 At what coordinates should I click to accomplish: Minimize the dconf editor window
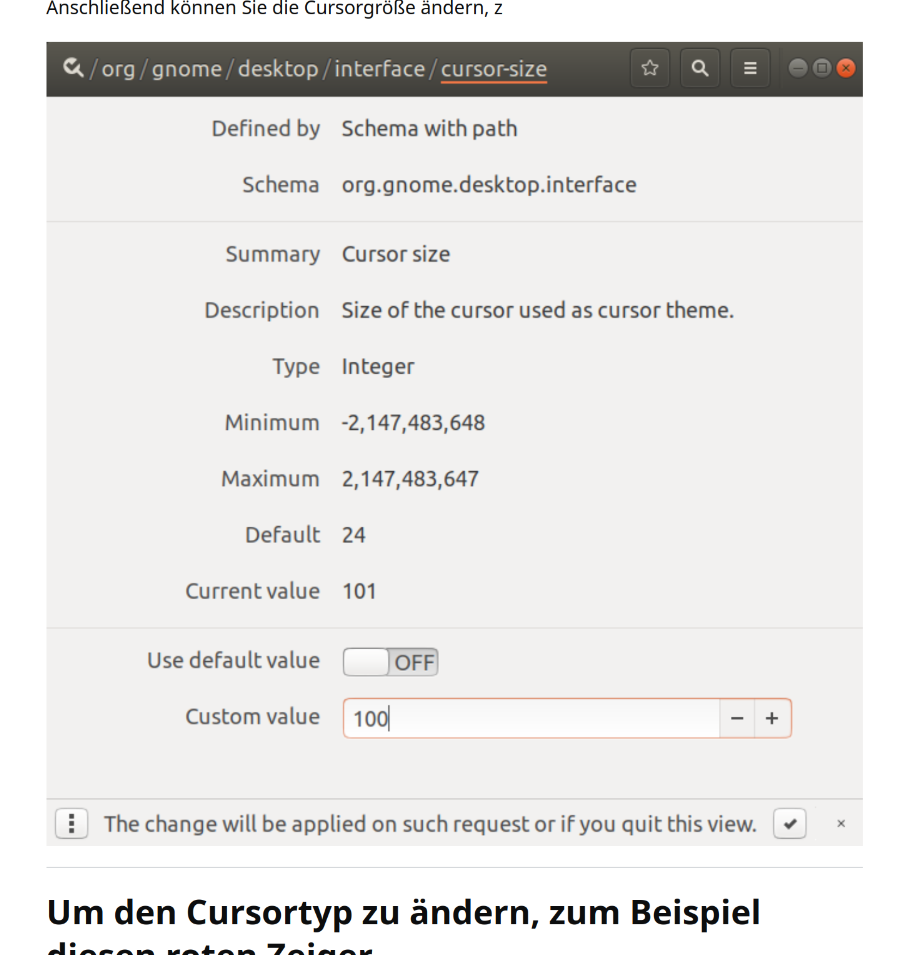pyautogui.click(x=798, y=68)
